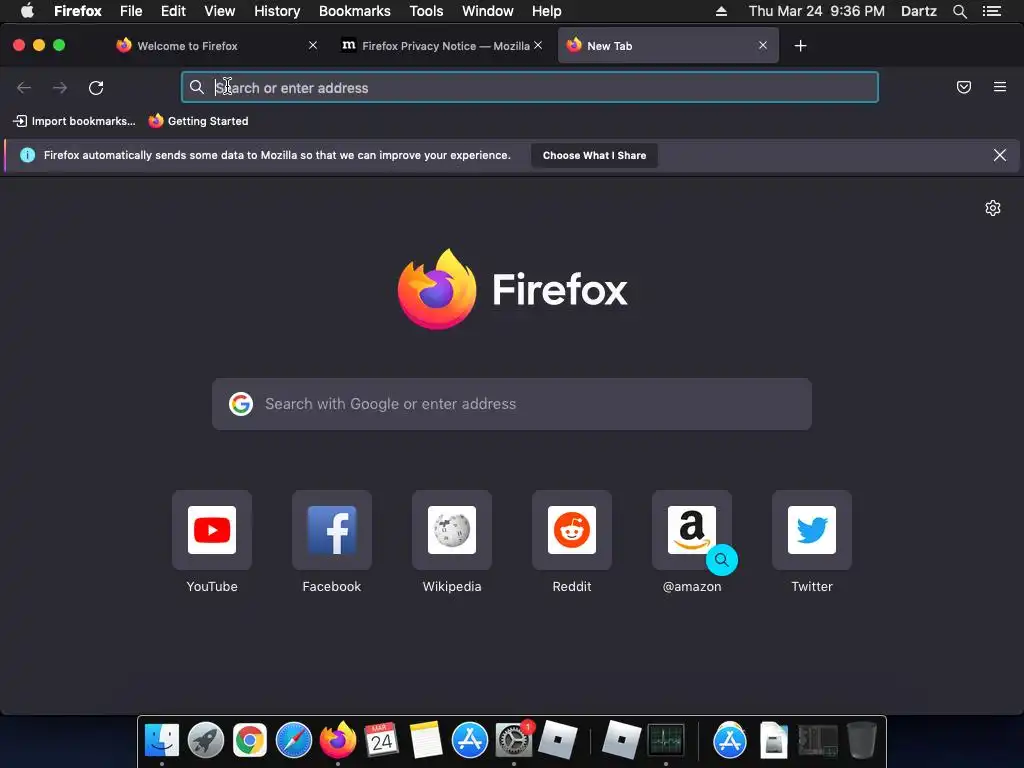Open Notes from the Dock
Viewport: 1024px width, 768px height.
[426, 741]
